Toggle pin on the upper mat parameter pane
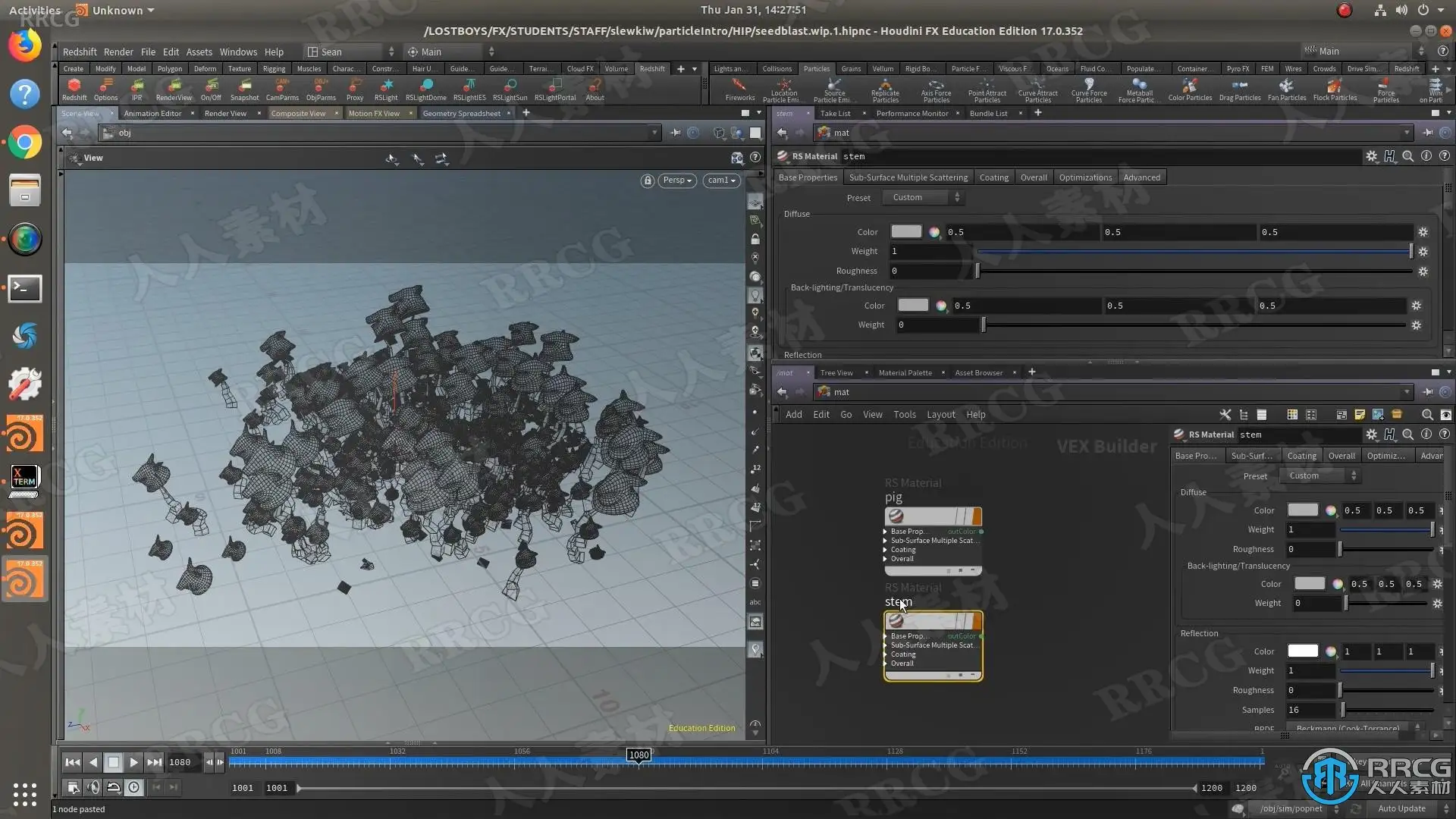 click(x=1427, y=133)
